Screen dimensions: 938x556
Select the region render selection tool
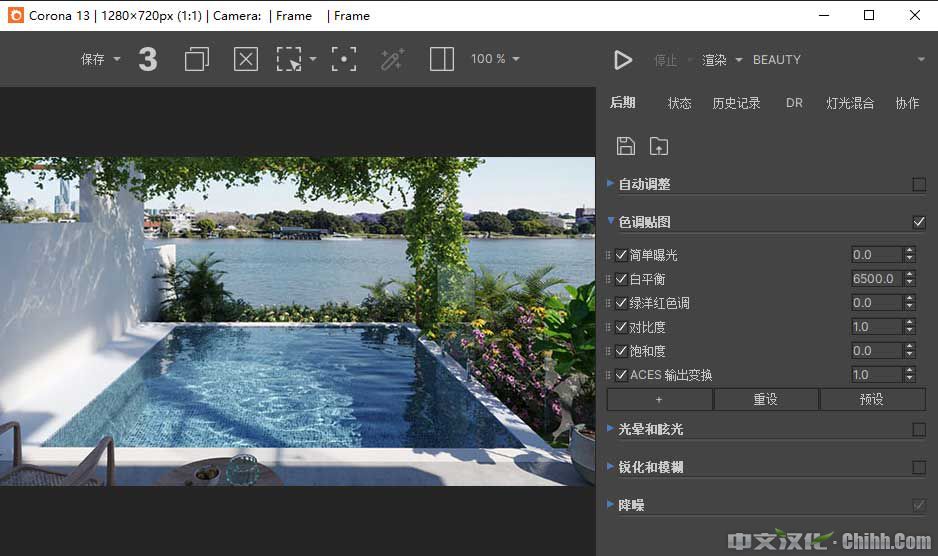290,60
